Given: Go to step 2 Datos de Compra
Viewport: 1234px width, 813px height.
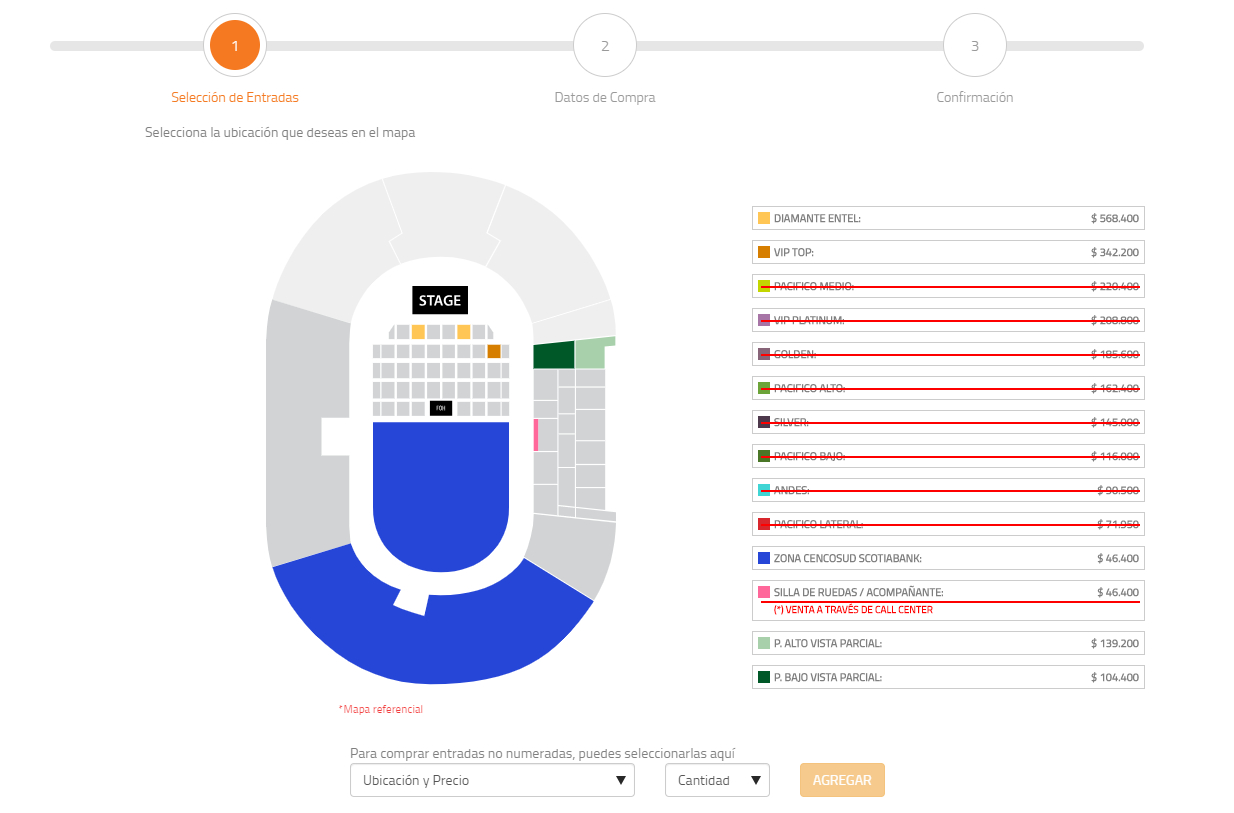Looking at the screenshot, I should [x=605, y=46].
